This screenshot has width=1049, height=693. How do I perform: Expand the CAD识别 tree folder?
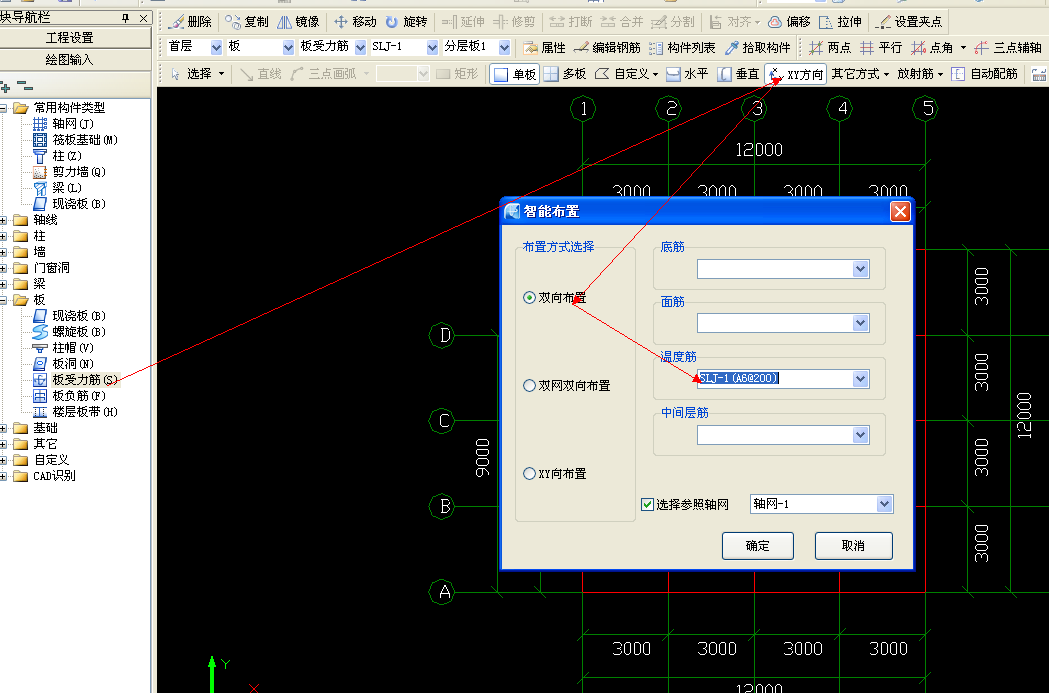coord(3,476)
